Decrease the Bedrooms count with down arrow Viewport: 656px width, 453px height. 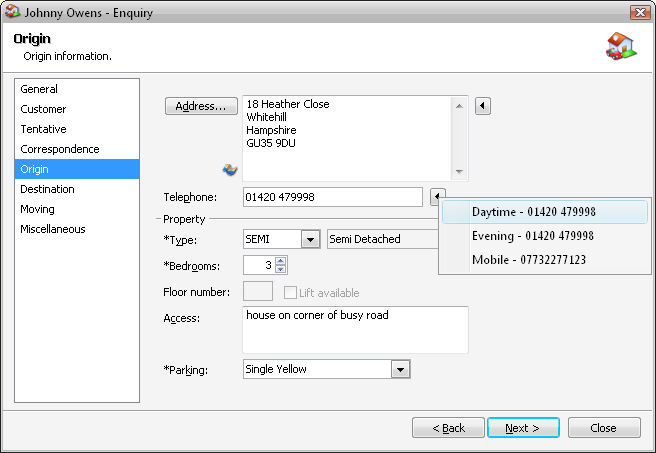coord(280,270)
